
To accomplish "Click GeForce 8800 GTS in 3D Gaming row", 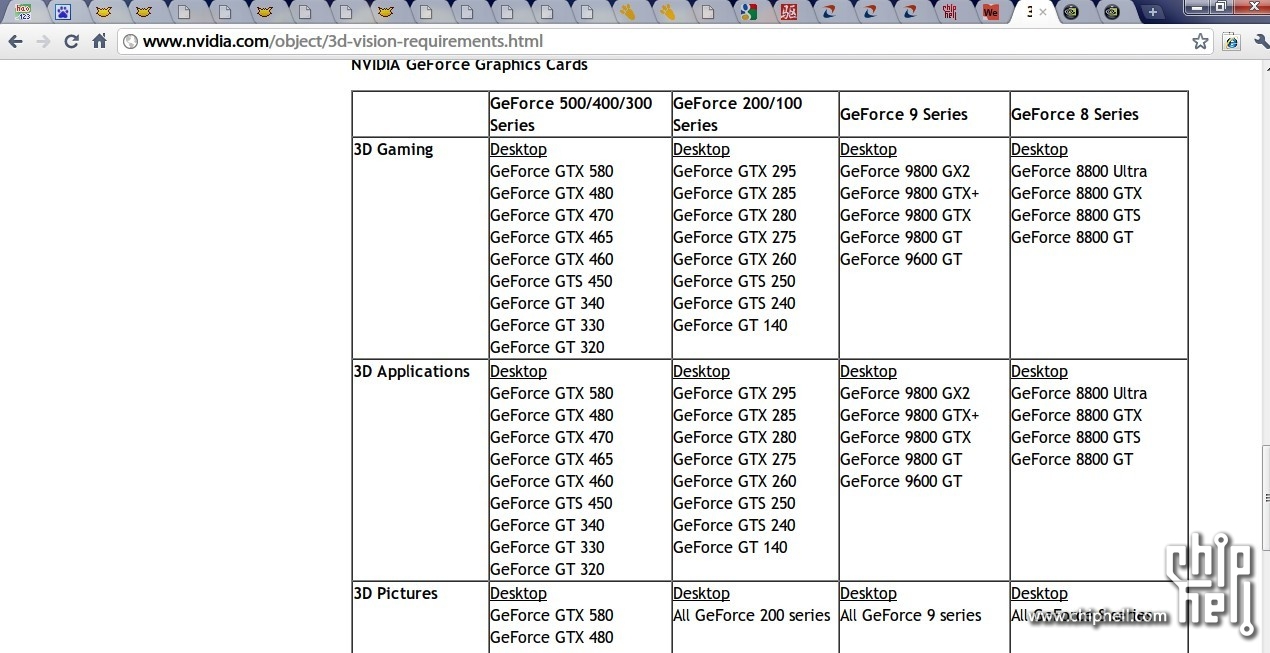I will 1076,215.
